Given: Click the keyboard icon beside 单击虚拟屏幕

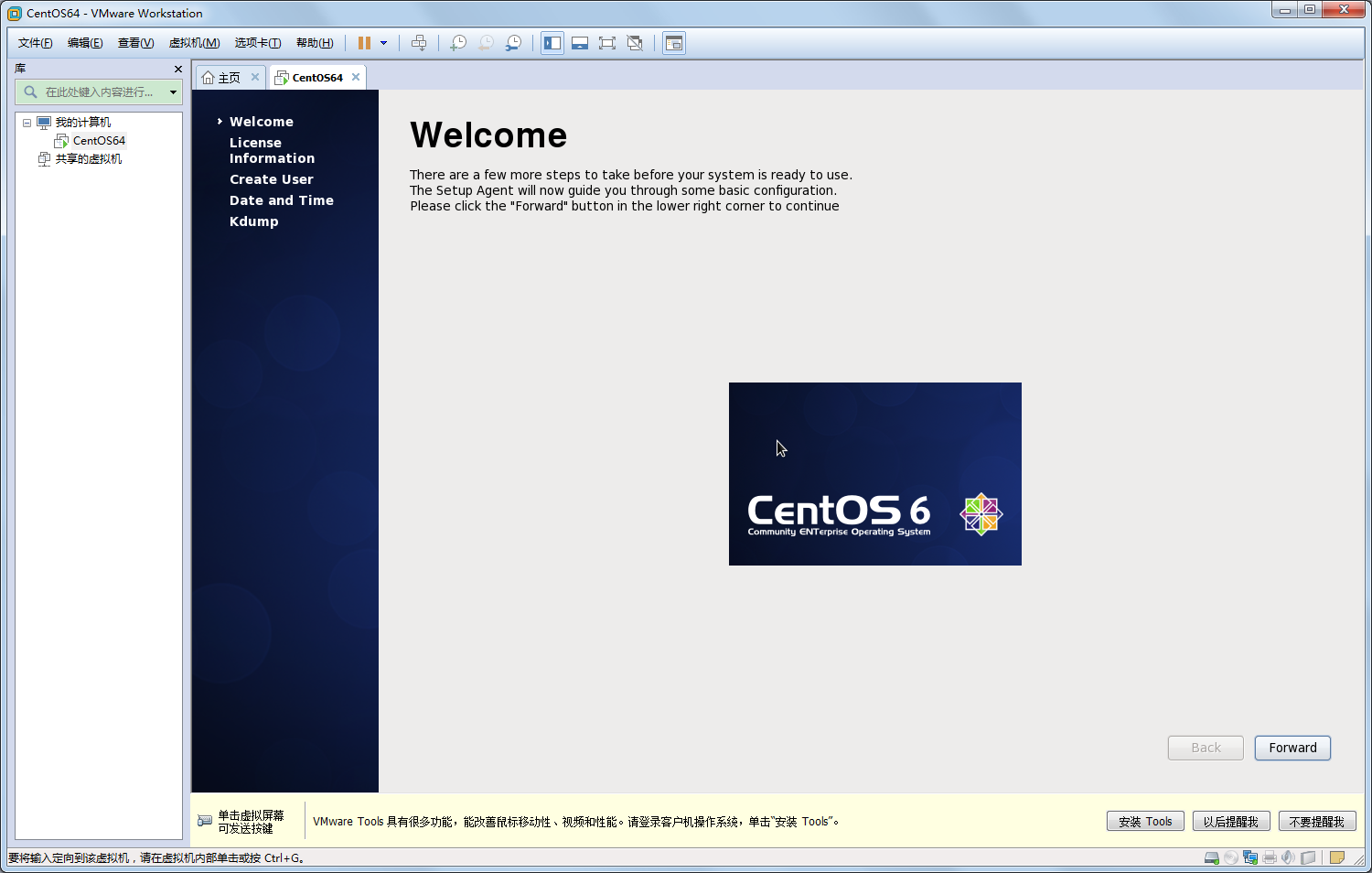Looking at the screenshot, I should click(205, 821).
